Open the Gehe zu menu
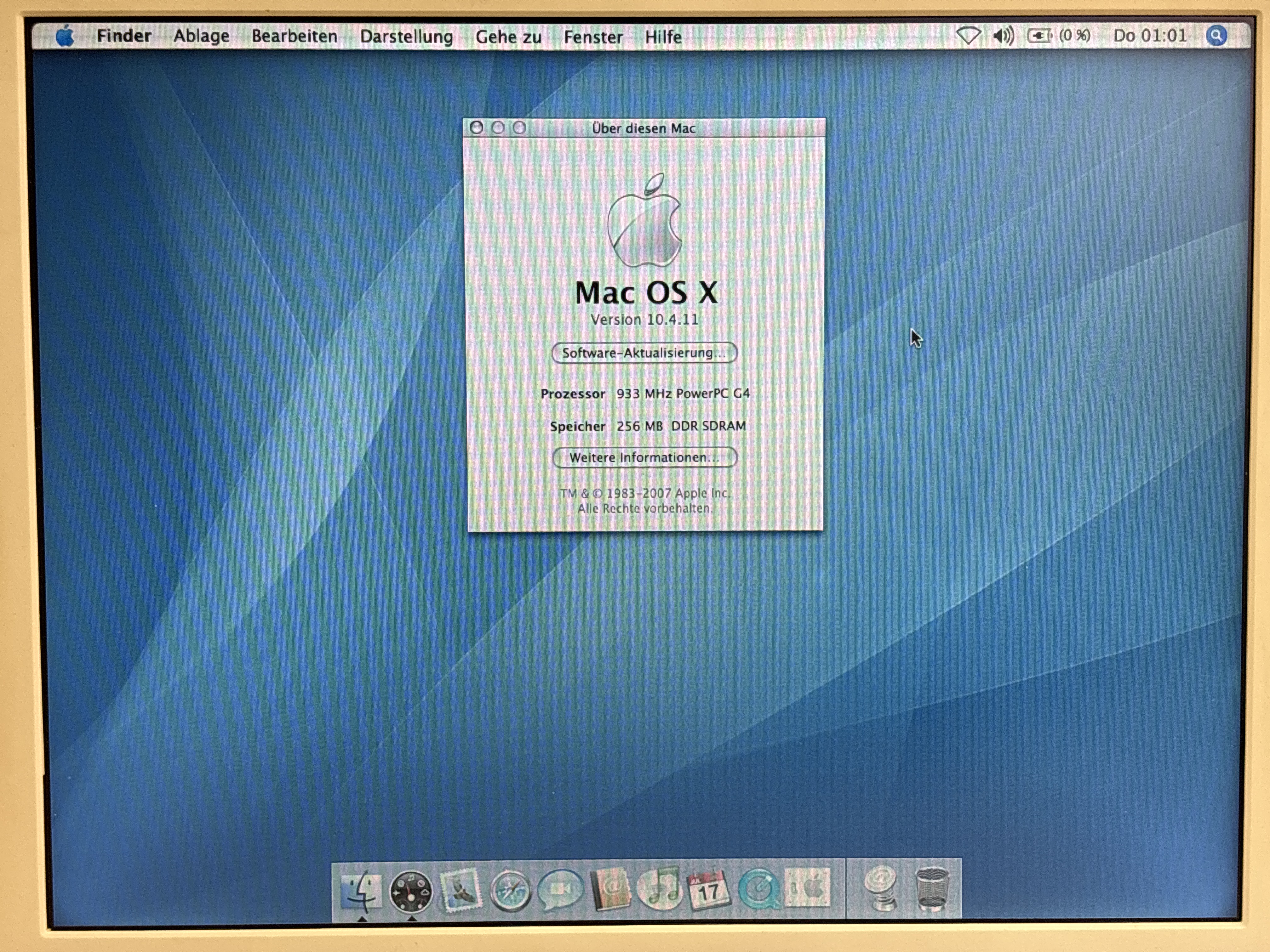Screen dimensions: 1270x952 (509, 37)
